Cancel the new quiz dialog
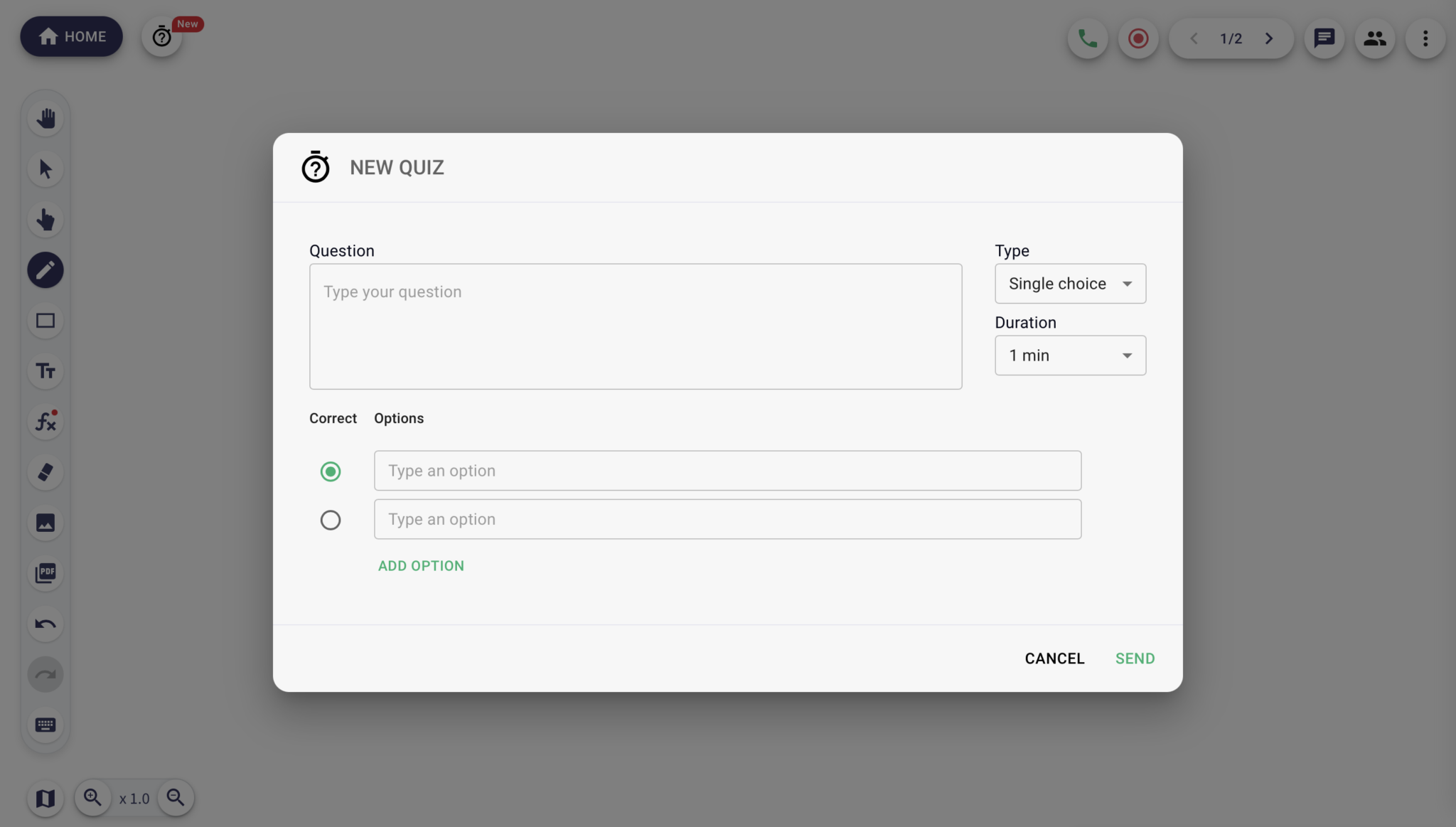The width and height of the screenshot is (1456, 827). tap(1054, 658)
